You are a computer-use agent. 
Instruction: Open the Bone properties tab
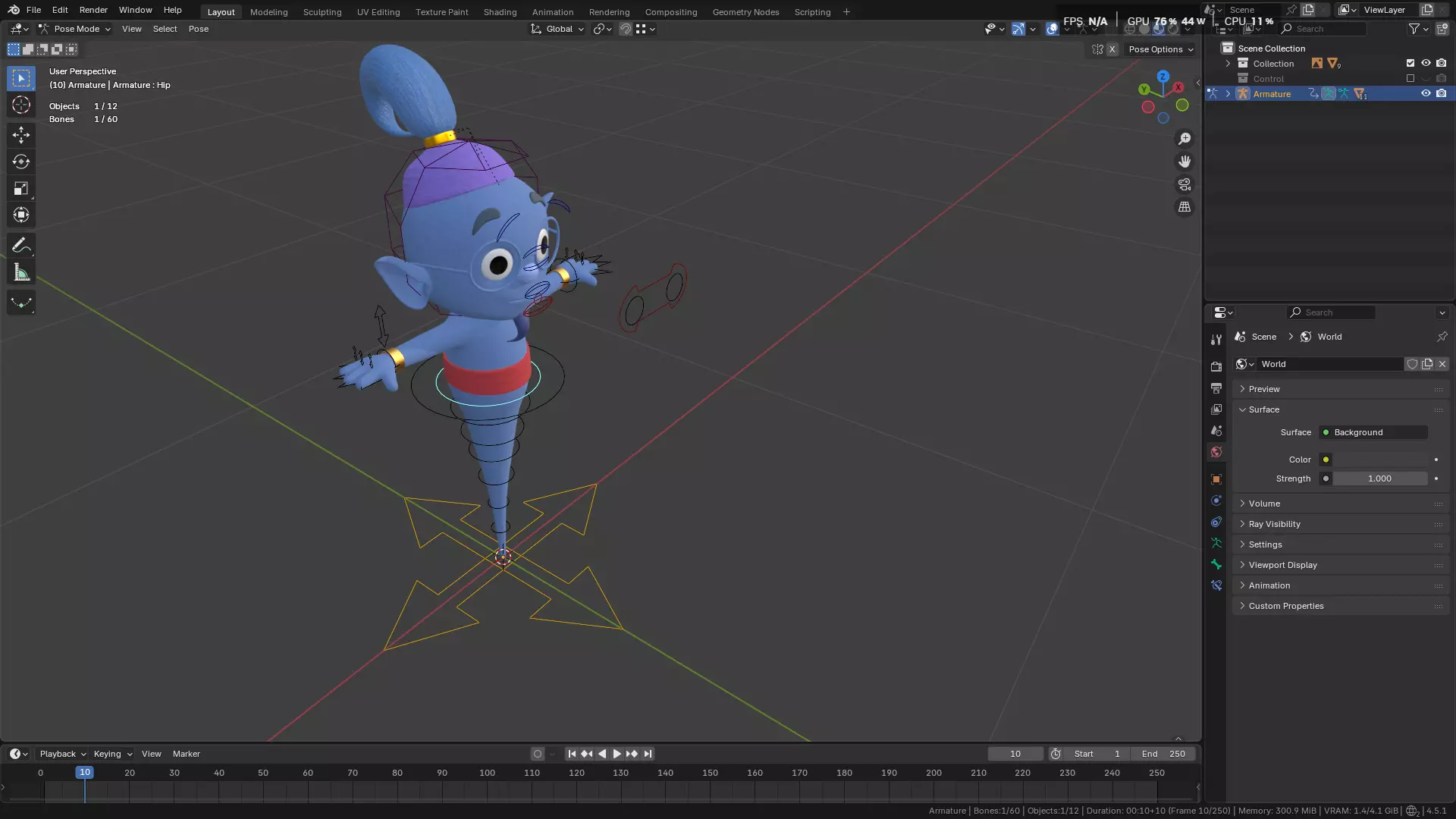click(1216, 563)
